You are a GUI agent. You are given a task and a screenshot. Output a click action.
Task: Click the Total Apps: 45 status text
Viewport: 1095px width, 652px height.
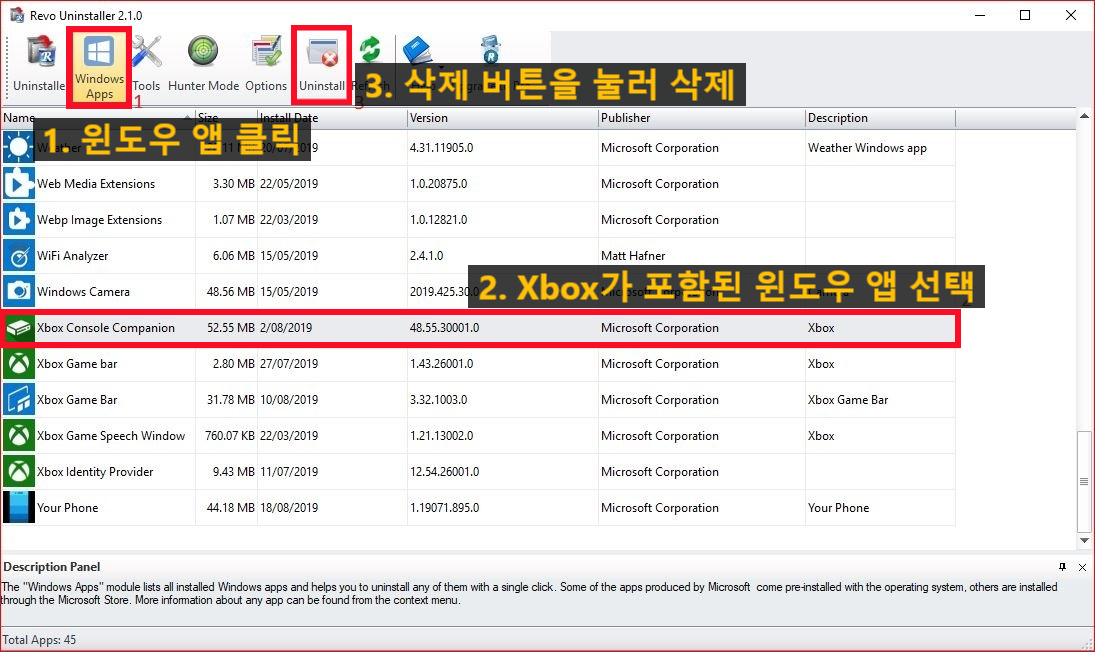pos(39,639)
